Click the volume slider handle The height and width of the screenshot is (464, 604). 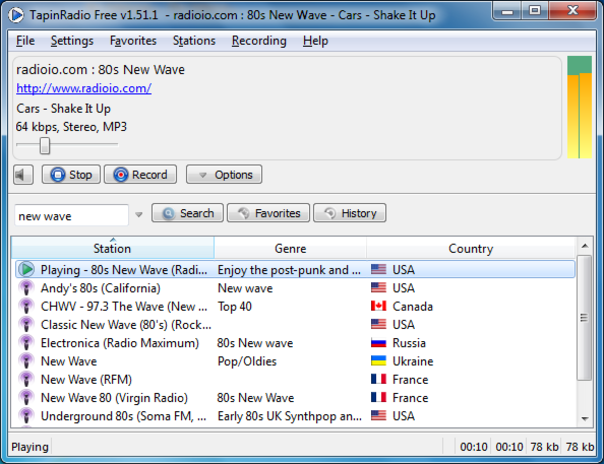(45, 146)
